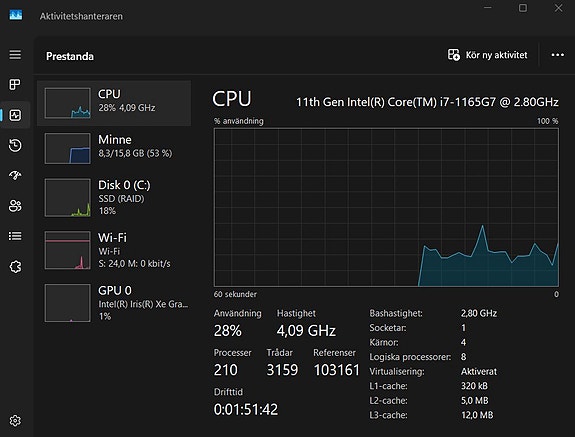
Task: Open the hamburger navigation menu
Action: (15, 55)
